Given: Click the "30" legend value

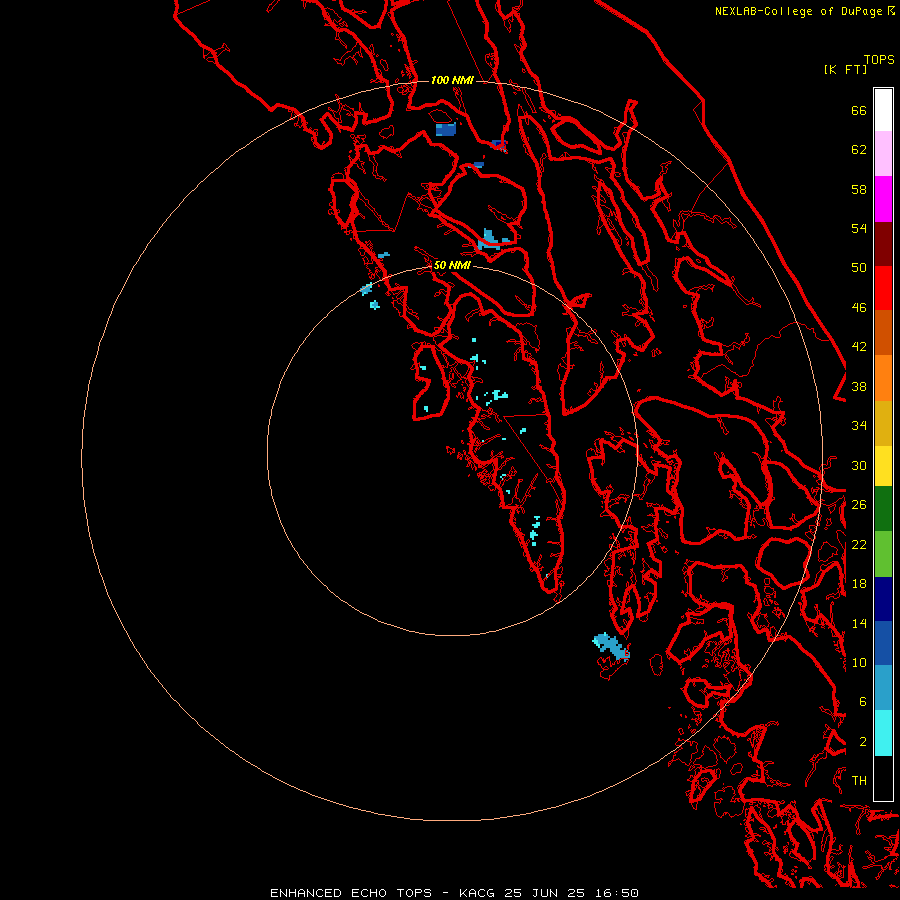Looking at the screenshot, I should pyautogui.click(x=859, y=465).
